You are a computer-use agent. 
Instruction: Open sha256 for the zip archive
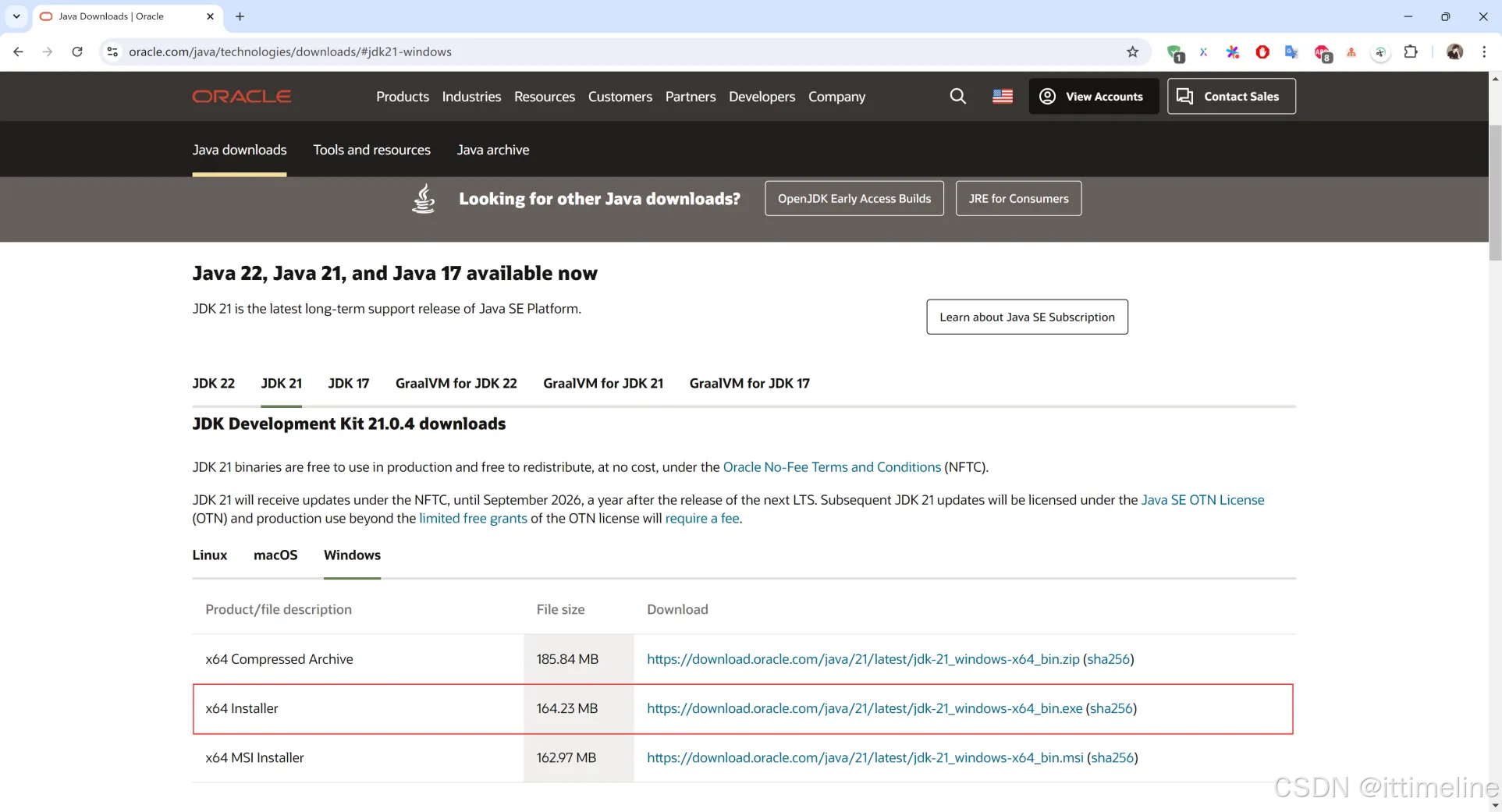tap(1109, 659)
